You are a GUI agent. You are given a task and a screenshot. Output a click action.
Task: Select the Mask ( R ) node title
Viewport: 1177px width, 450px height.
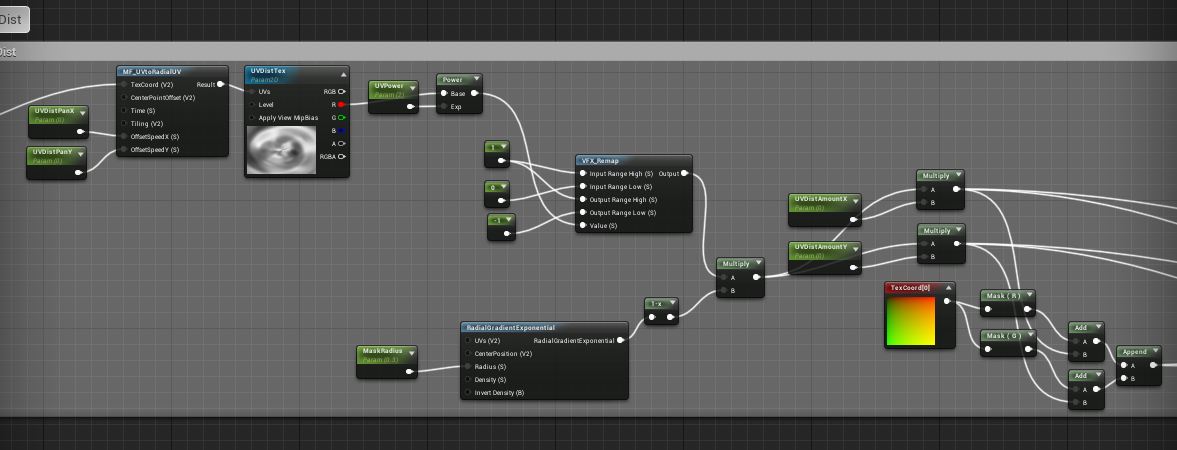click(x=1000, y=296)
